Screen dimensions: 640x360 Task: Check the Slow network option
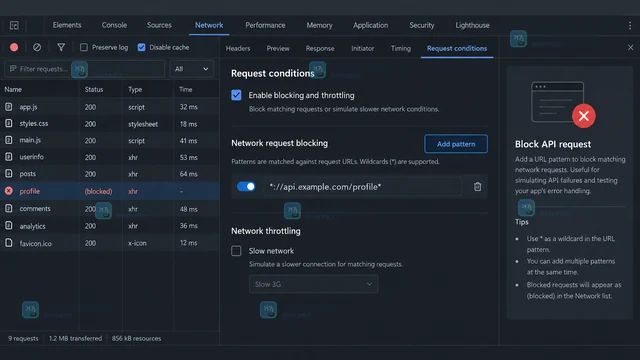[236, 251]
